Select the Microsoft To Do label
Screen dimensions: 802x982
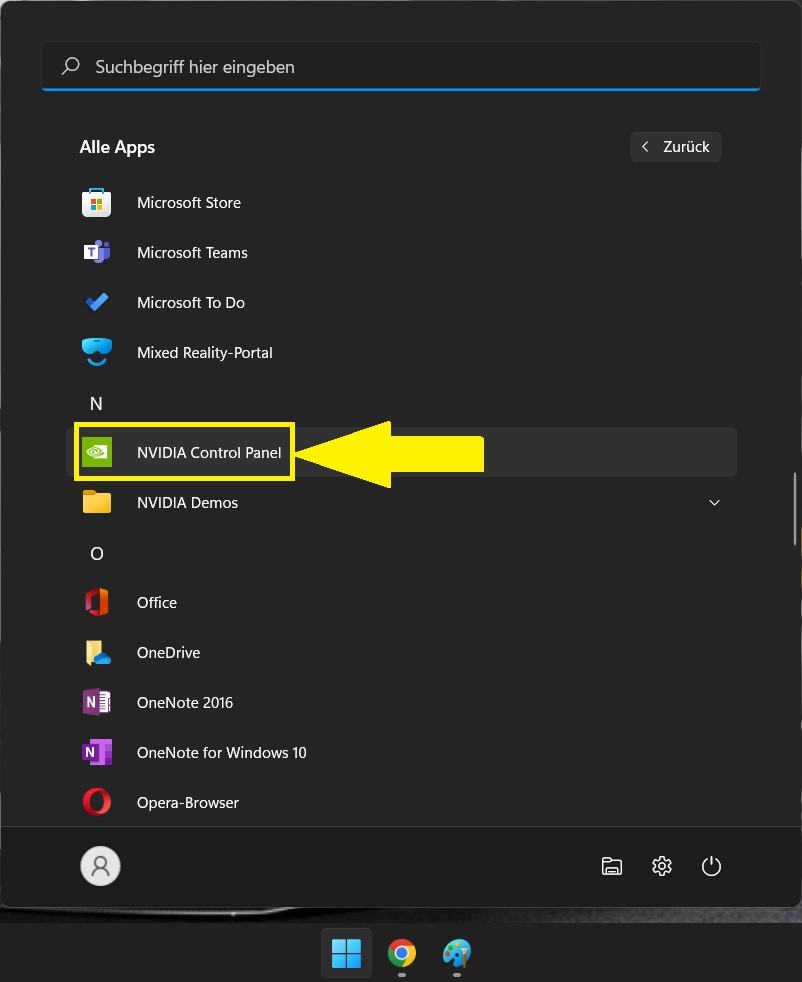(191, 302)
